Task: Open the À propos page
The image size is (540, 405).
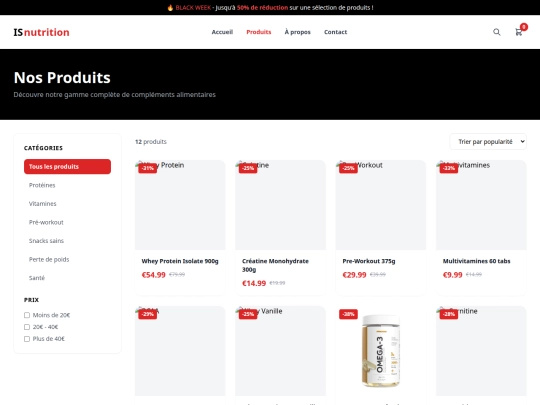Action: 298,32
